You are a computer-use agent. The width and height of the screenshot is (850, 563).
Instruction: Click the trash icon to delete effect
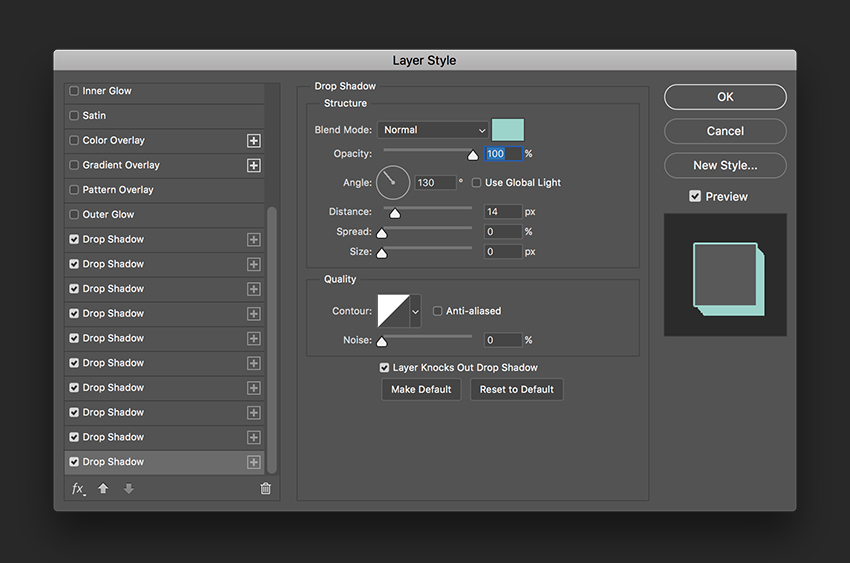tap(265, 489)
